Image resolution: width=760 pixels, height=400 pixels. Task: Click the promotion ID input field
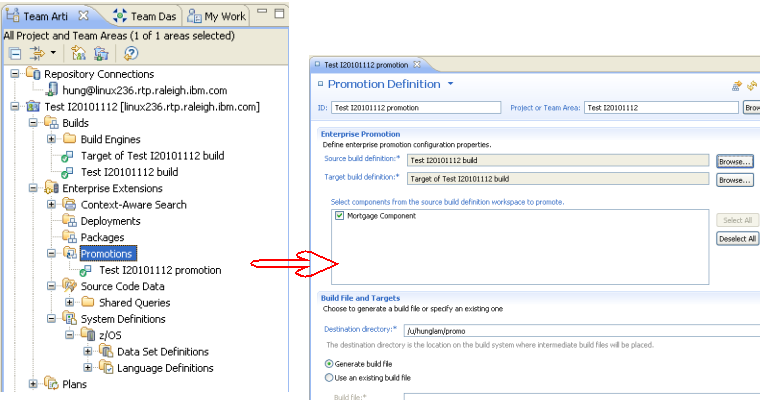(416, 108)
